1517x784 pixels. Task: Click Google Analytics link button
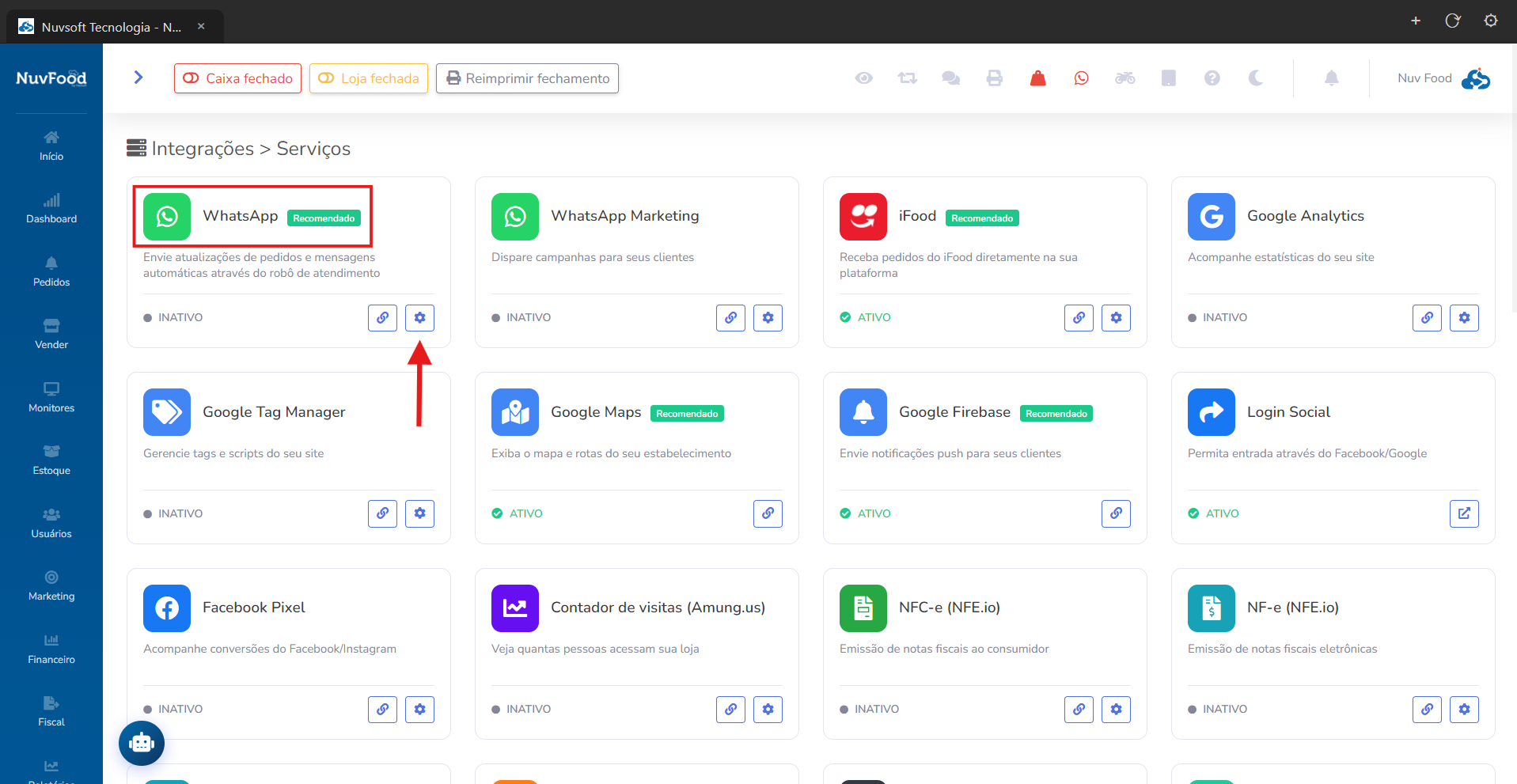[1427, 318]
